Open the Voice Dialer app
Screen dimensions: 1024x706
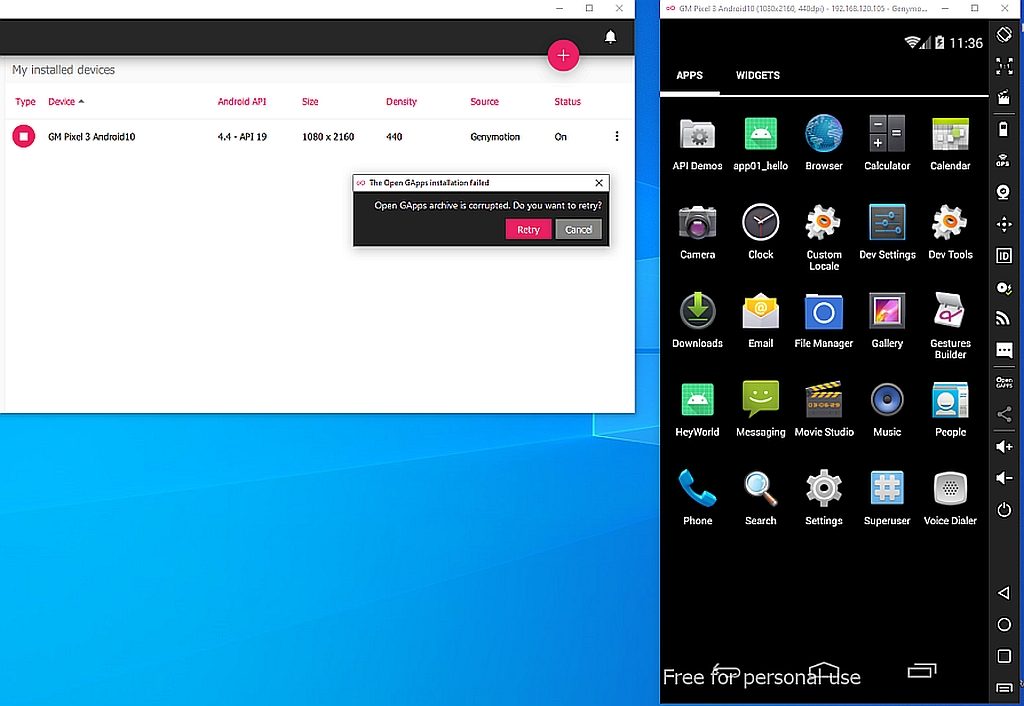950,498
